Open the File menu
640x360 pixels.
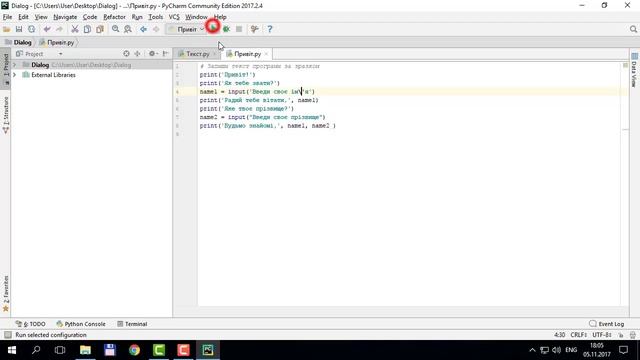[x=7, y=17]
